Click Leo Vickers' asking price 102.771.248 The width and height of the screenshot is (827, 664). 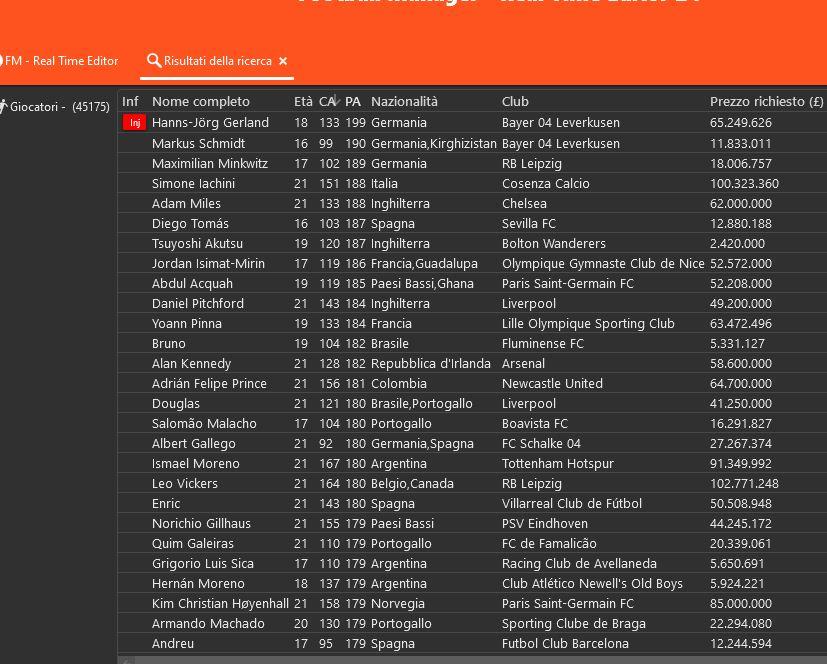click(x=744, y=483)
